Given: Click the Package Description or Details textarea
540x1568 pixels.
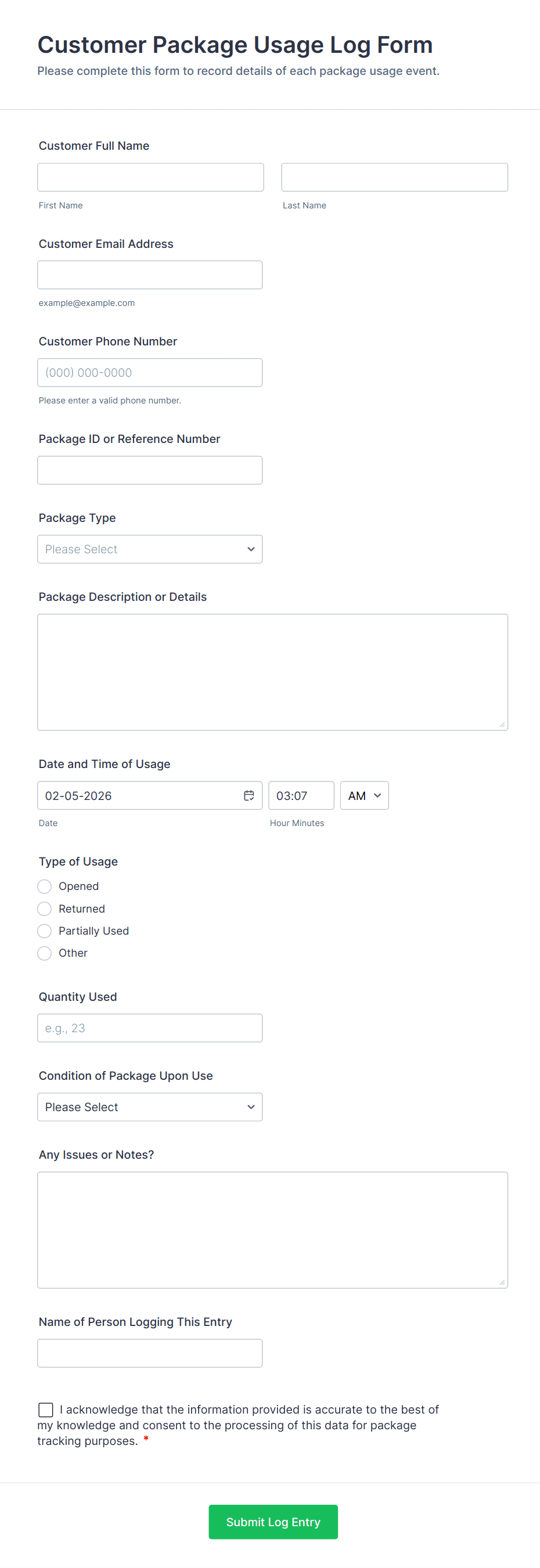Looking at the screenshot, I should (272, 672).
